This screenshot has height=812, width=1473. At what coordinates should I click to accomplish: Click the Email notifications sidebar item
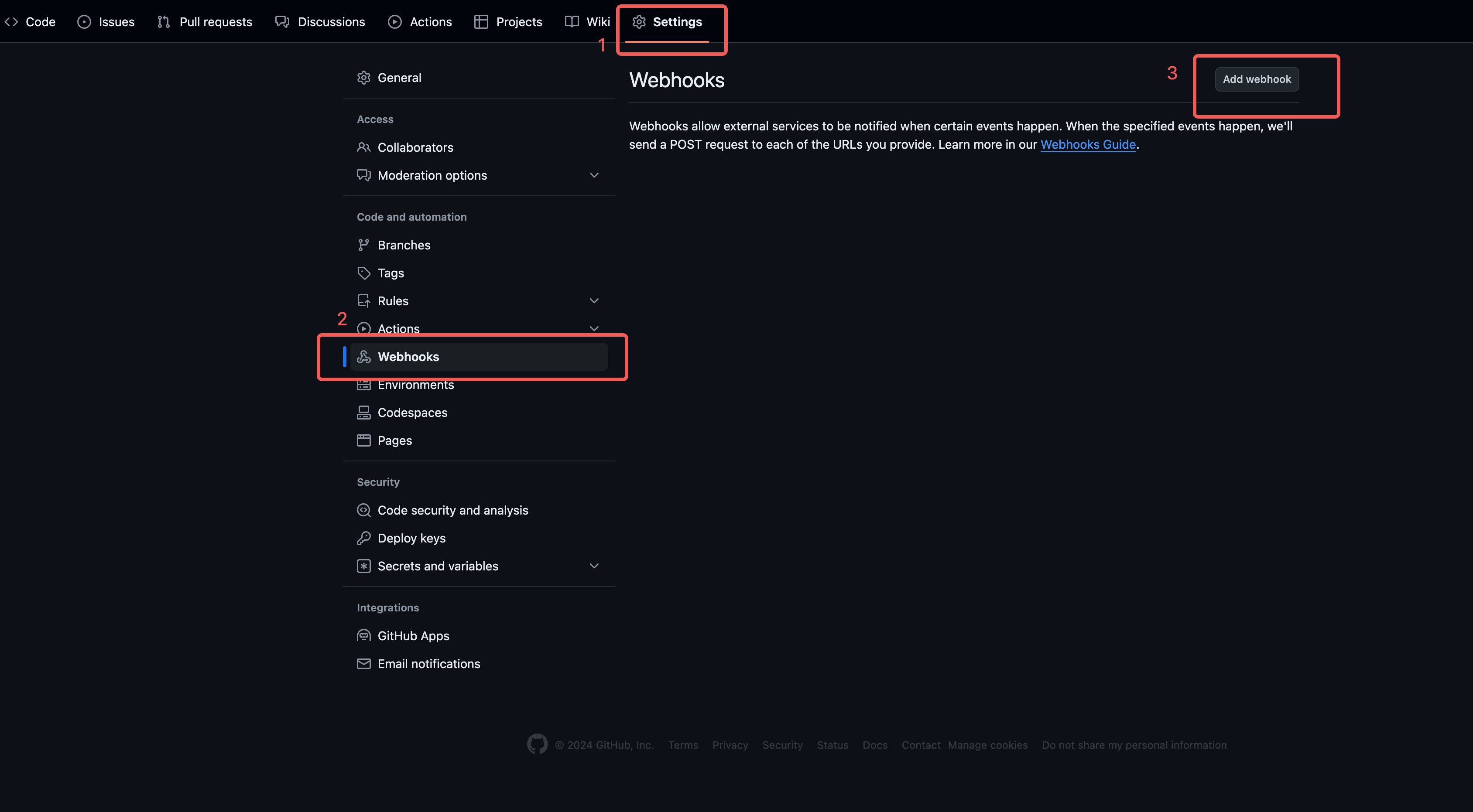coord(429,663)
